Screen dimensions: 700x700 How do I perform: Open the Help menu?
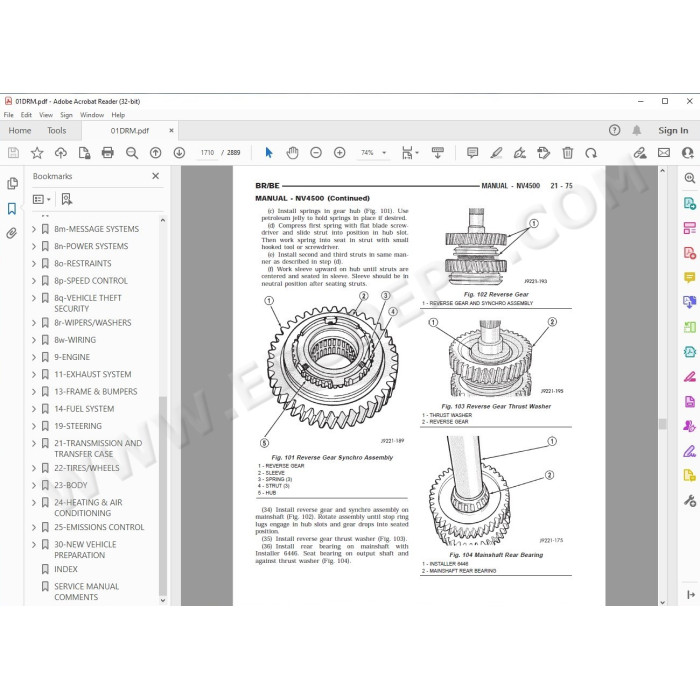(x=118, y=115)
